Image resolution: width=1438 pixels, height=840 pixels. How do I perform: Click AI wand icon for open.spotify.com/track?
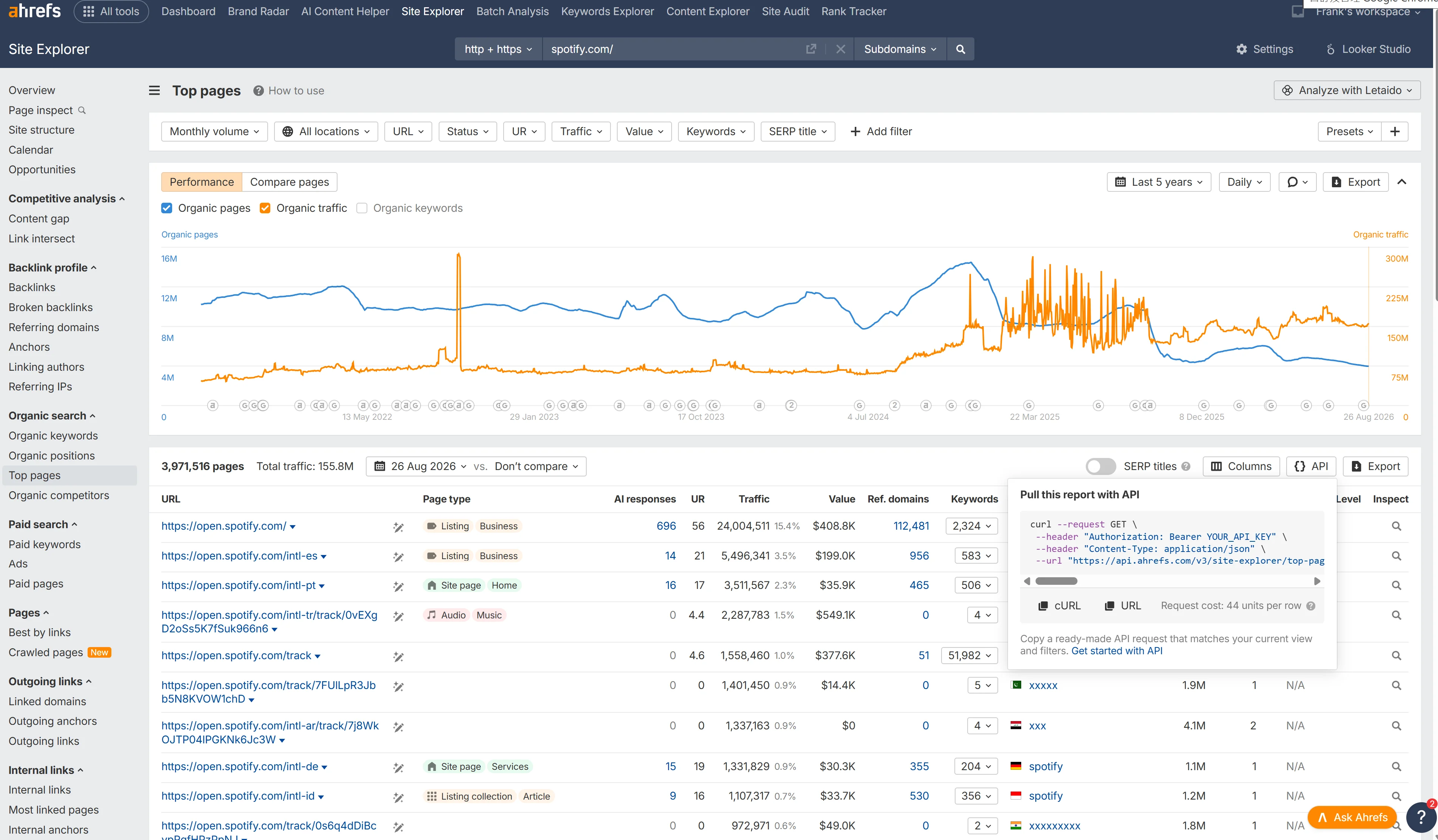point(398,657)
